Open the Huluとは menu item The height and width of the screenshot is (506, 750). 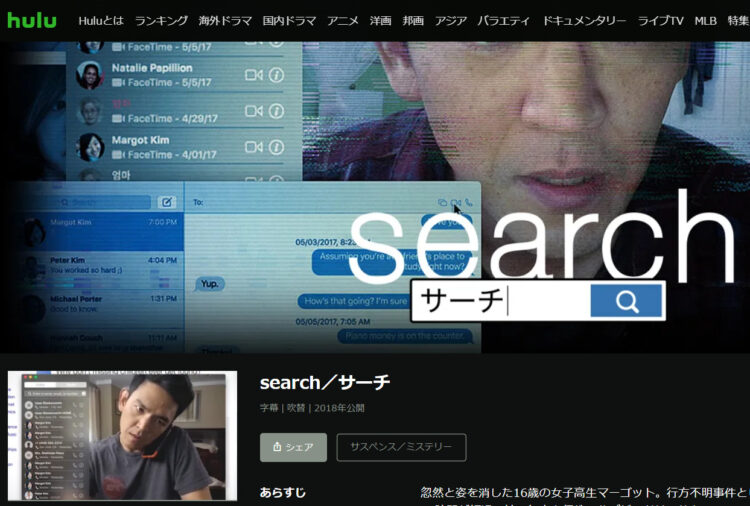(101, 21)
